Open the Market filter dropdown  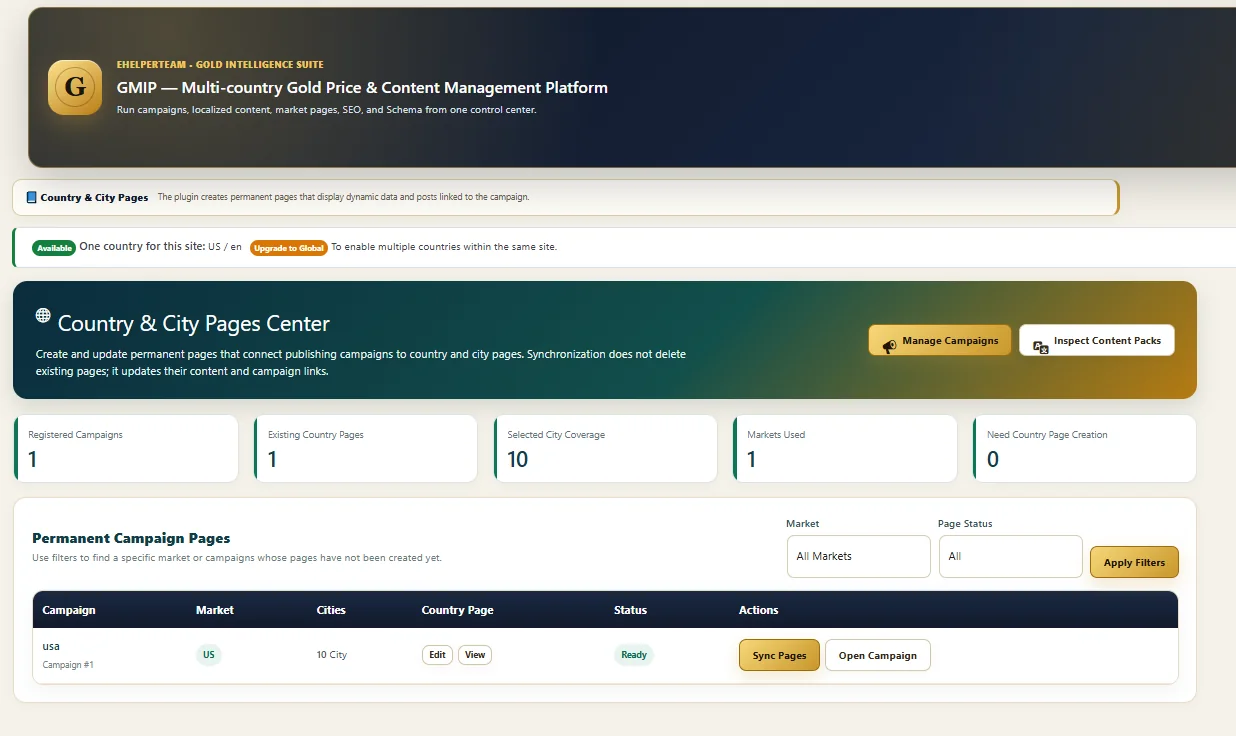tap(859, 556)
